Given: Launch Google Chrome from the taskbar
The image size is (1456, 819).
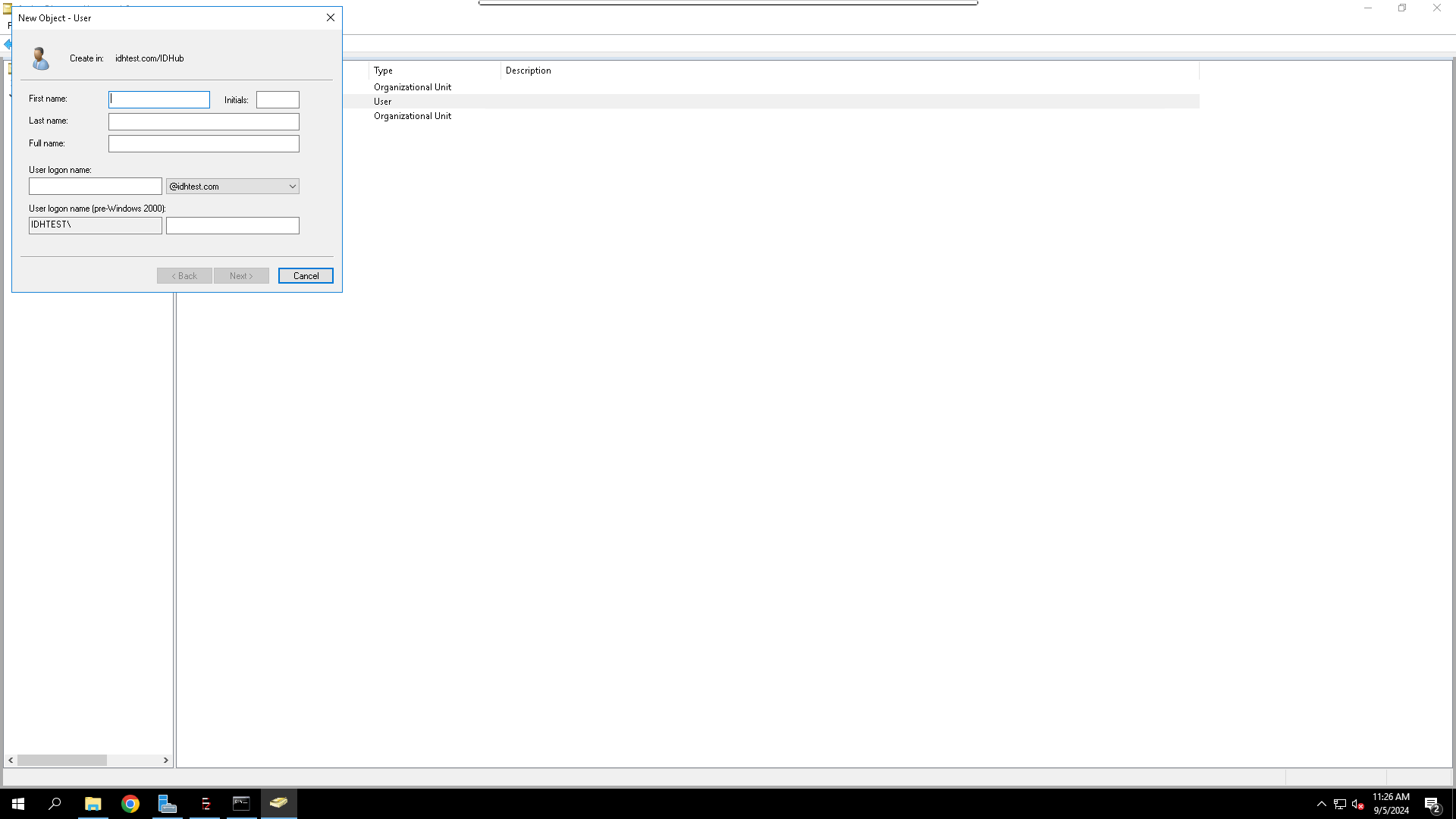Looking at the screenshot, I should 130,804.
